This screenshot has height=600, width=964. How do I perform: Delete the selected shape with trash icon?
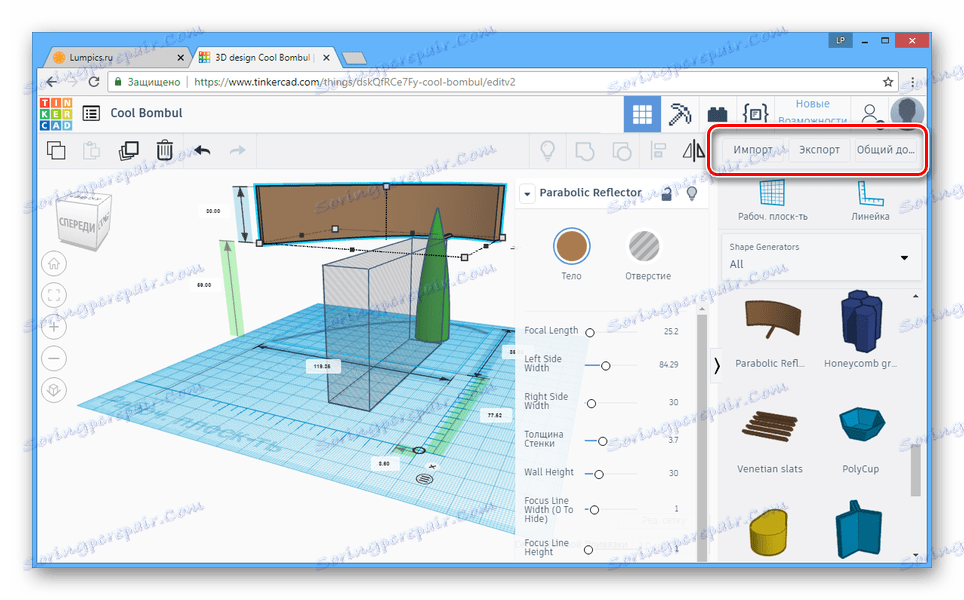(165, 150)
